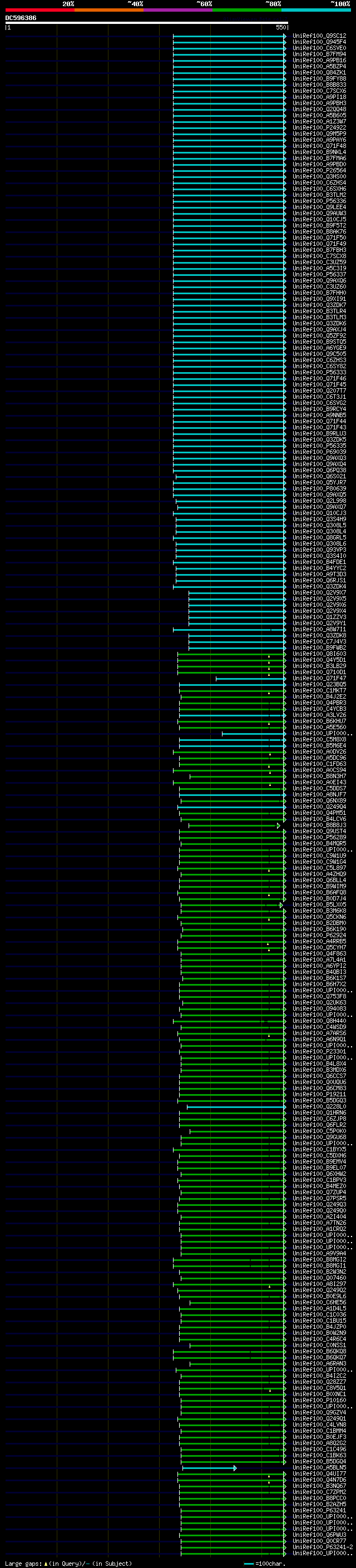Select the UniRef100_Q71F47 label
This screenshot has height=1568, width=356.
319,678
